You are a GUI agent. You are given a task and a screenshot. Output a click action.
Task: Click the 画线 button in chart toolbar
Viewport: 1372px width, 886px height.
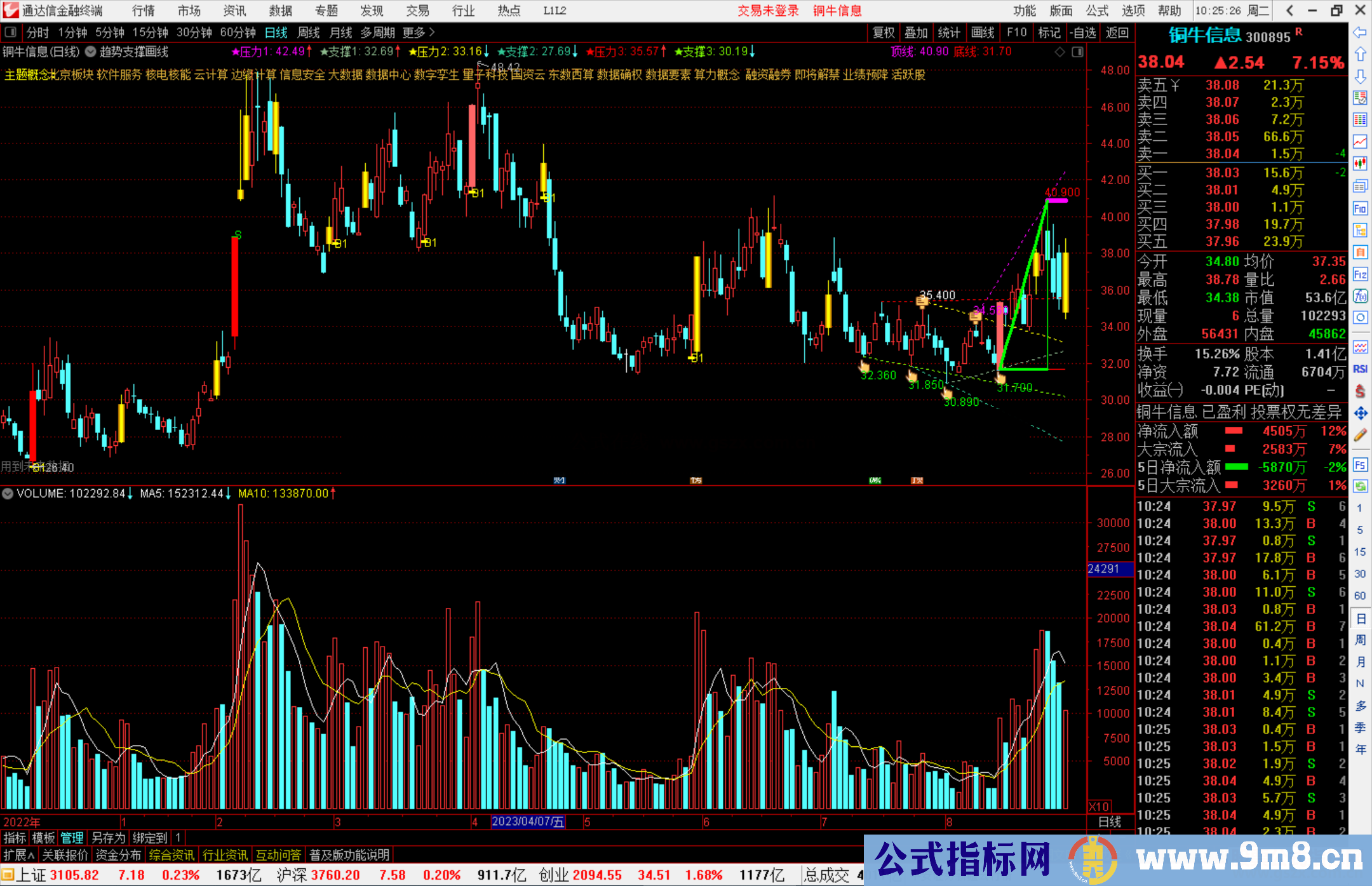[983, 32]
